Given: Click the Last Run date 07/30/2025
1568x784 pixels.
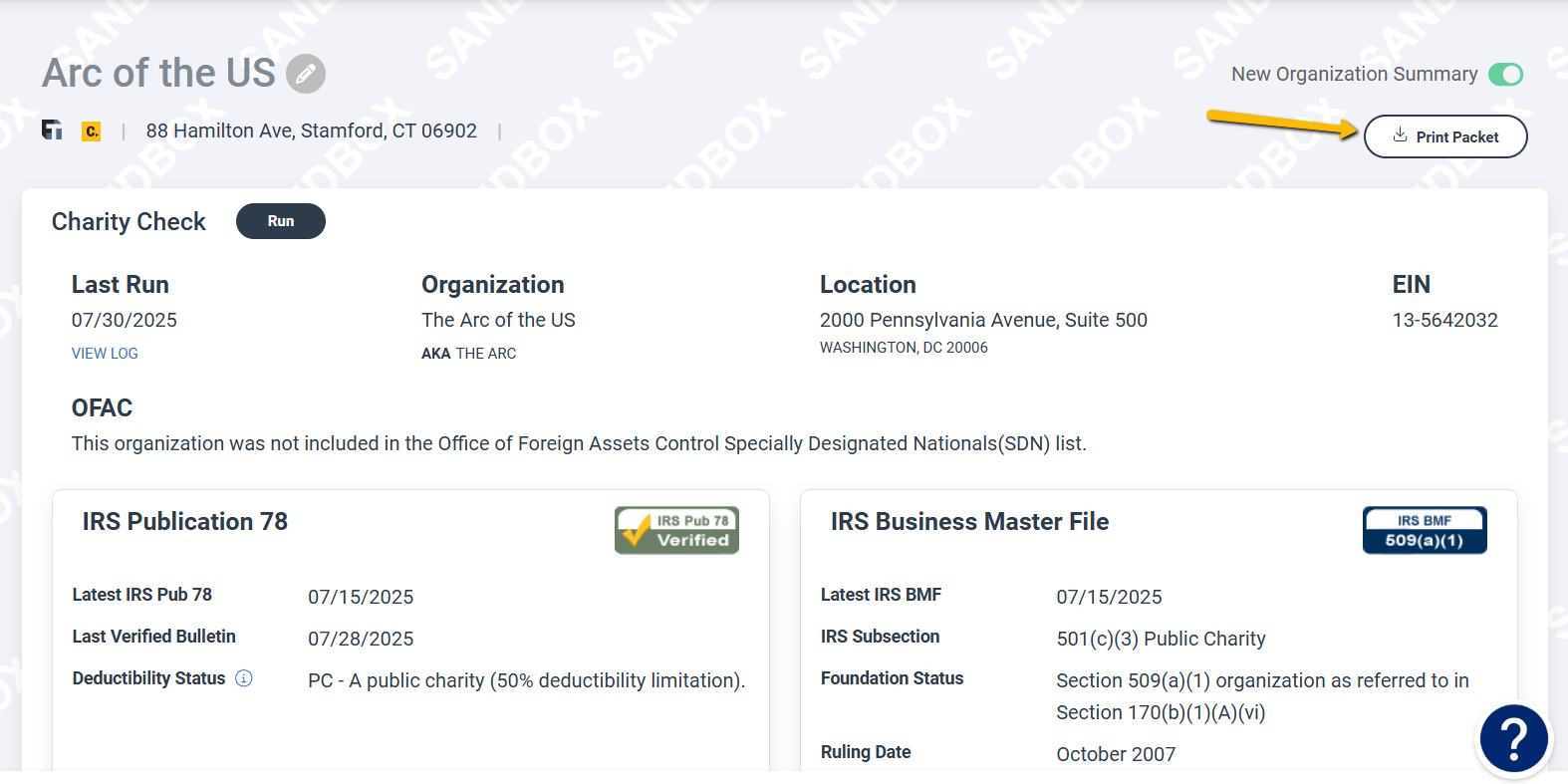Looking at the screenshot, I should [x=125, y=320].
